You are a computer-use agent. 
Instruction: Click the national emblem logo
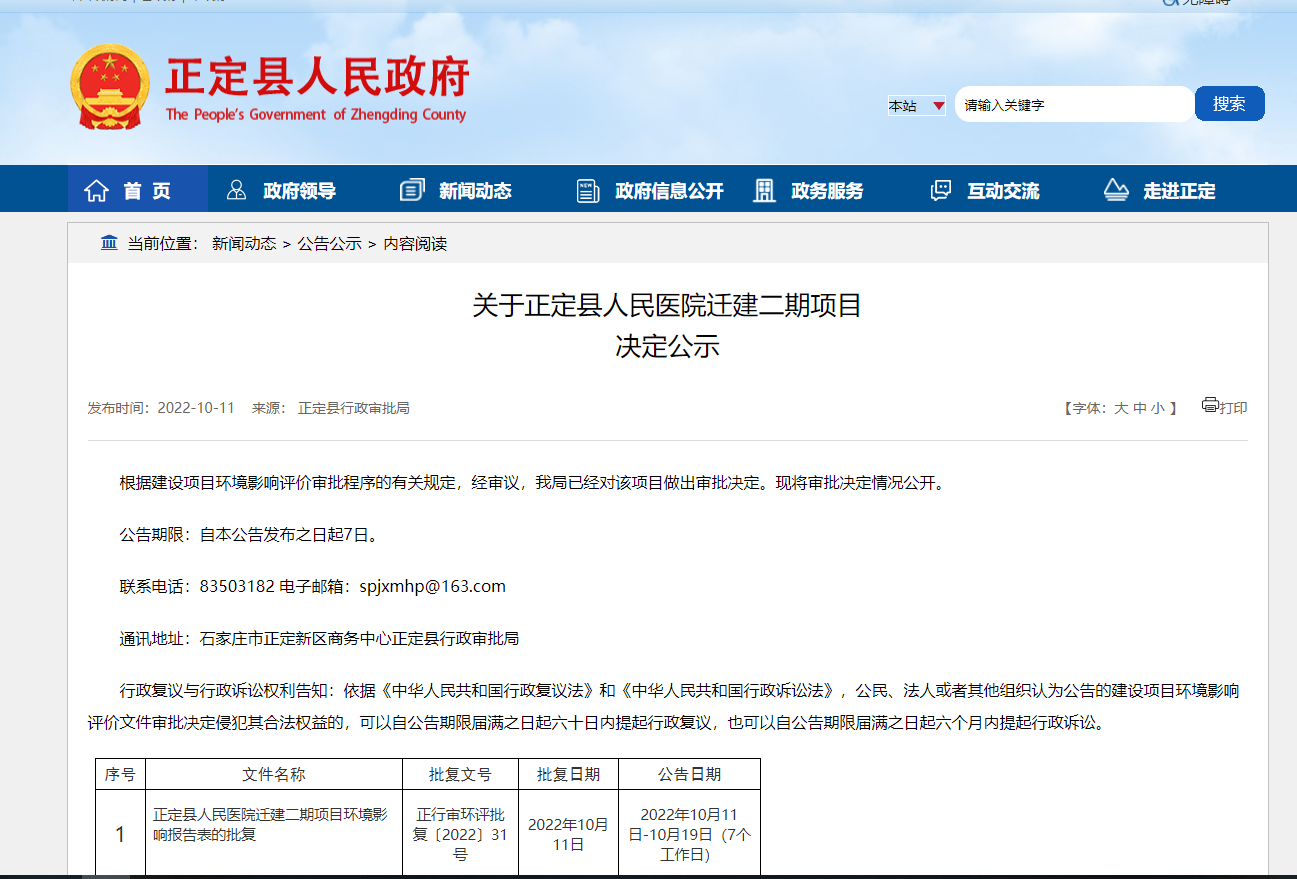110,87
